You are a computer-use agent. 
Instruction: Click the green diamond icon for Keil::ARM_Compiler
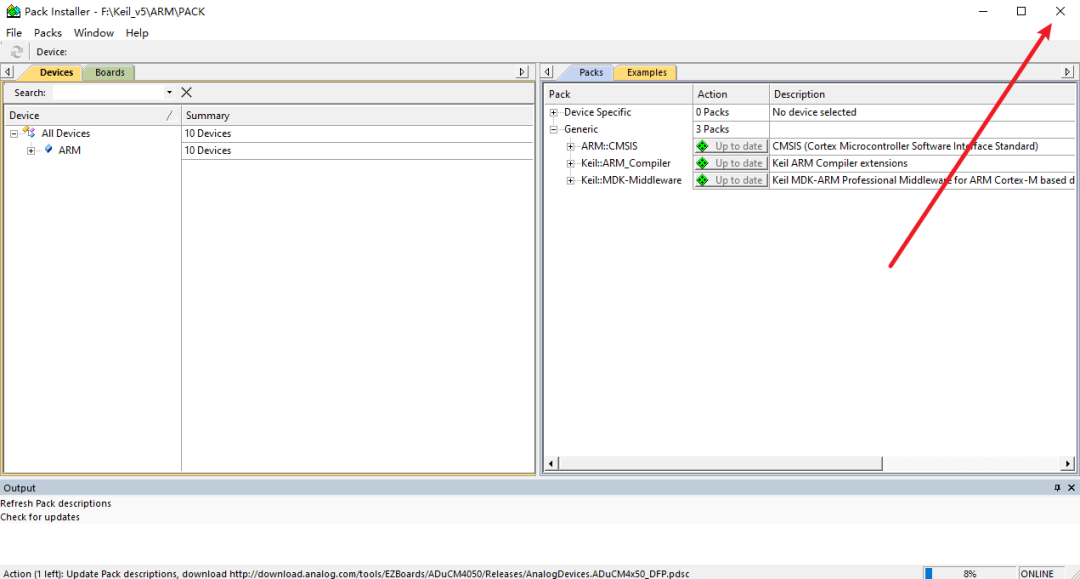click(702, 163)
